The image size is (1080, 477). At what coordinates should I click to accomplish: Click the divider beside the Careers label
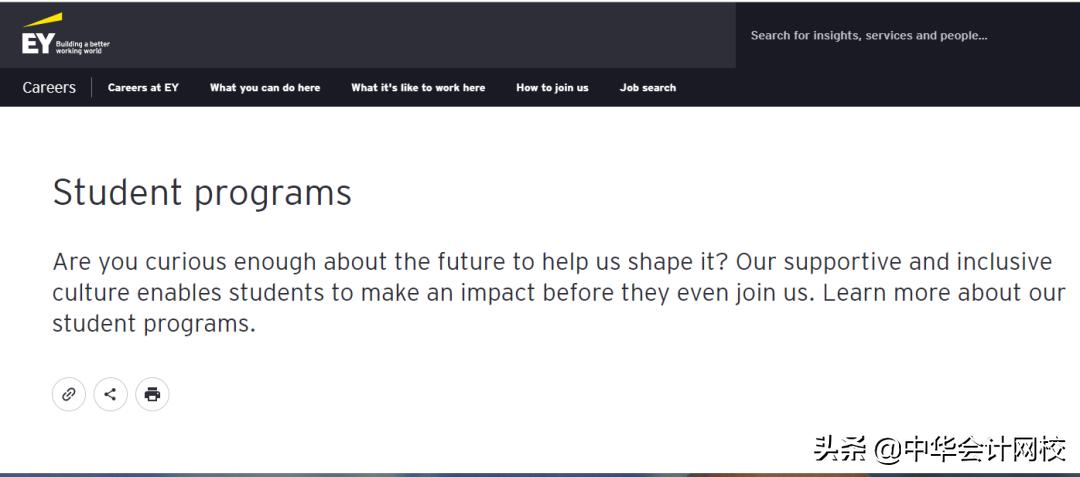pyautogui.click(x=92, y=88)
